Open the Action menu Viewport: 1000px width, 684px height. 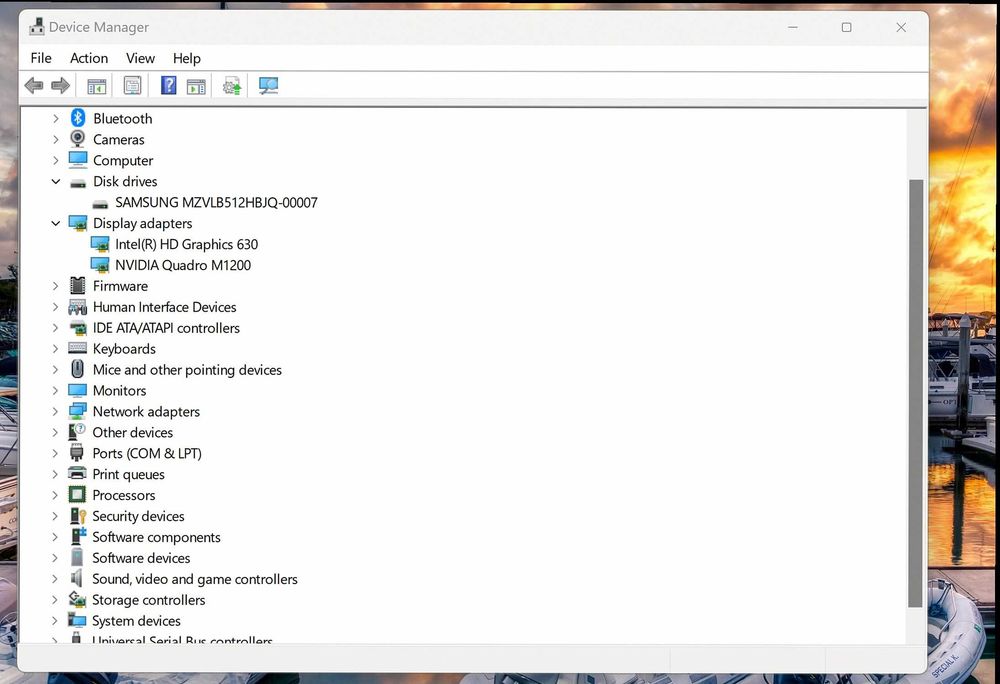[x=89, y=58]
